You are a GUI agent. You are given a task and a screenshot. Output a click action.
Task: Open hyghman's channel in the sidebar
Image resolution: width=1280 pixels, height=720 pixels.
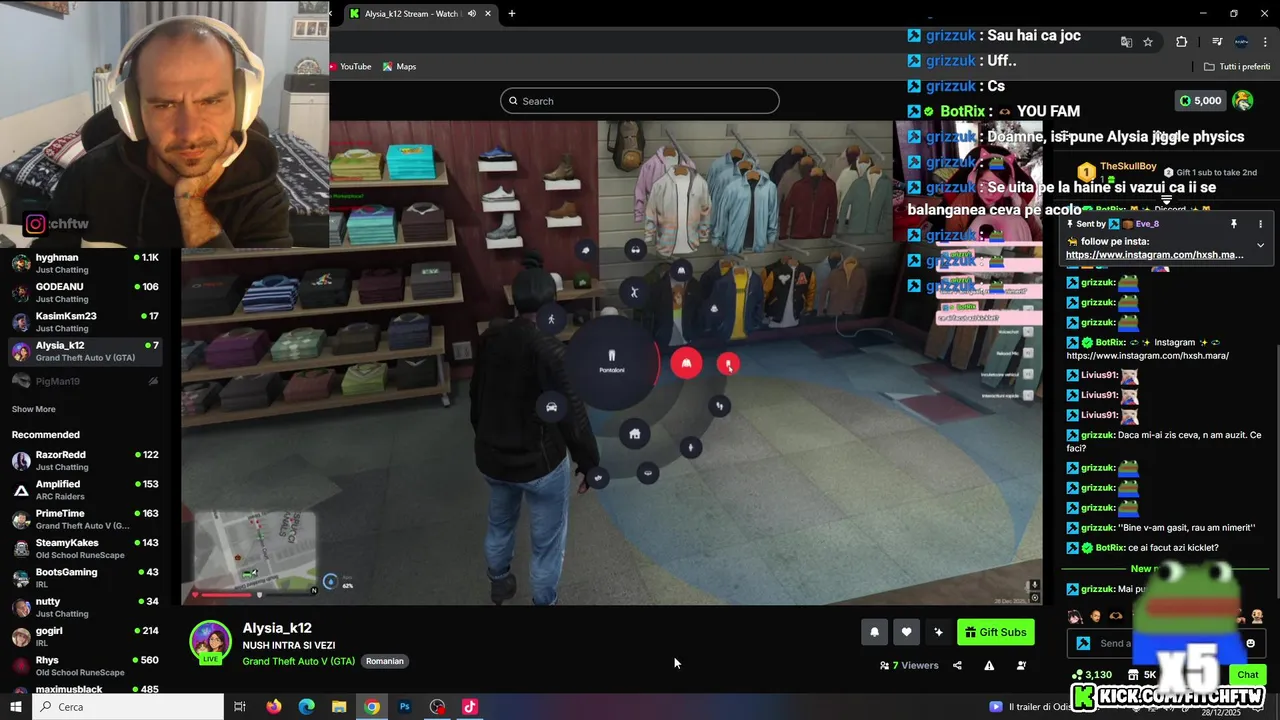pos(86,264)
